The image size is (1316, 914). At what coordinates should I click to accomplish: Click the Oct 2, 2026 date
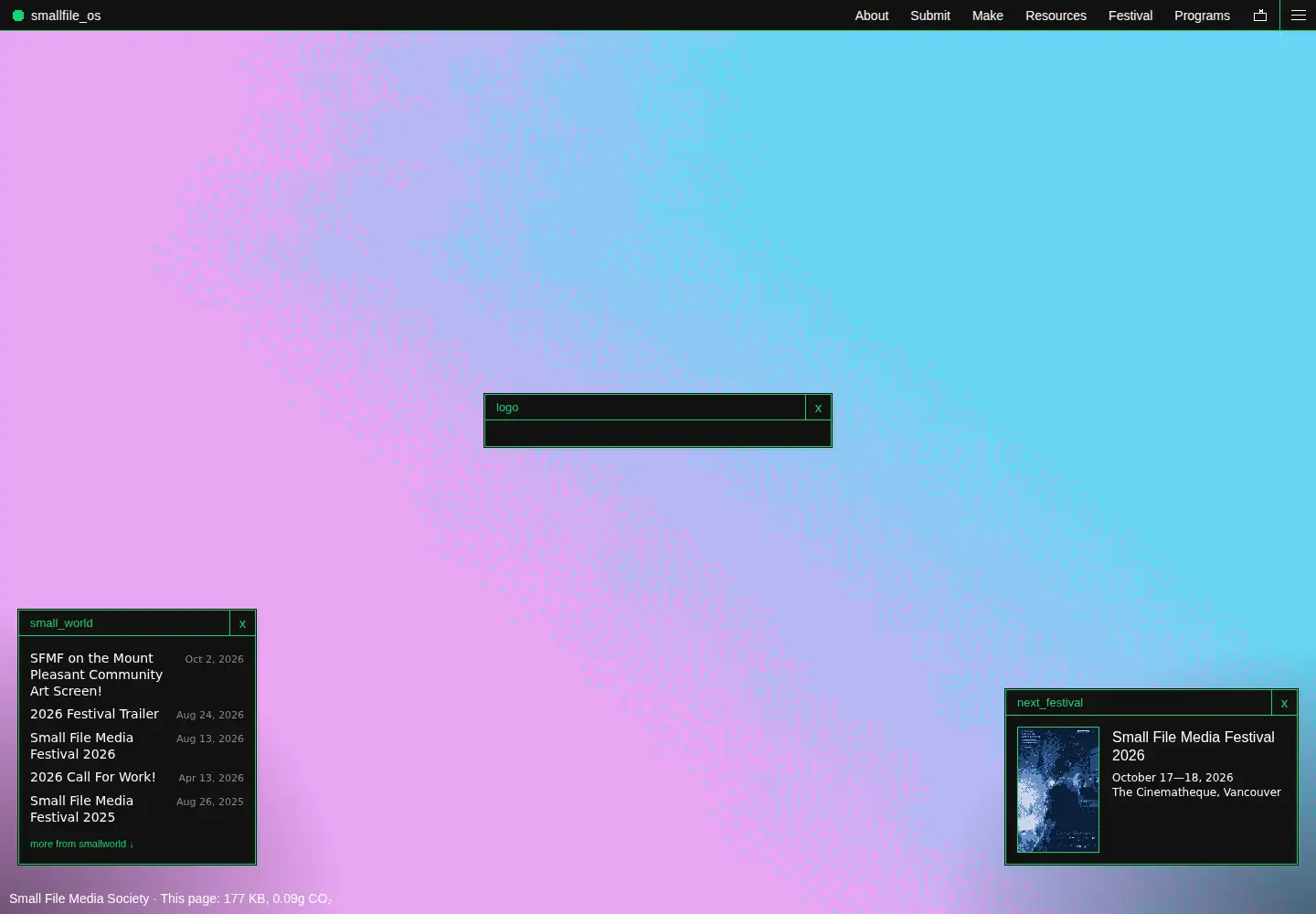(214, 659)
